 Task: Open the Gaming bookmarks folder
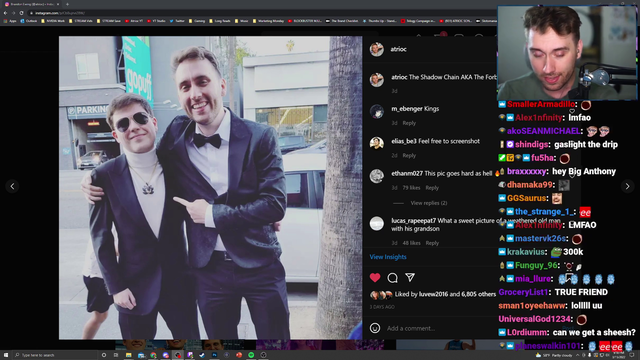click(197, 21)
